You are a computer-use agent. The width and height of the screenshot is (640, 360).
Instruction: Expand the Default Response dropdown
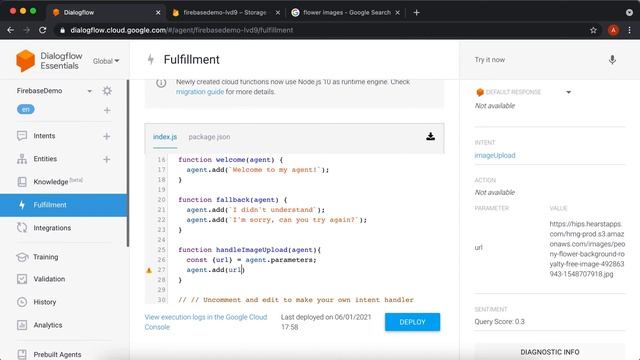(568, 92)
